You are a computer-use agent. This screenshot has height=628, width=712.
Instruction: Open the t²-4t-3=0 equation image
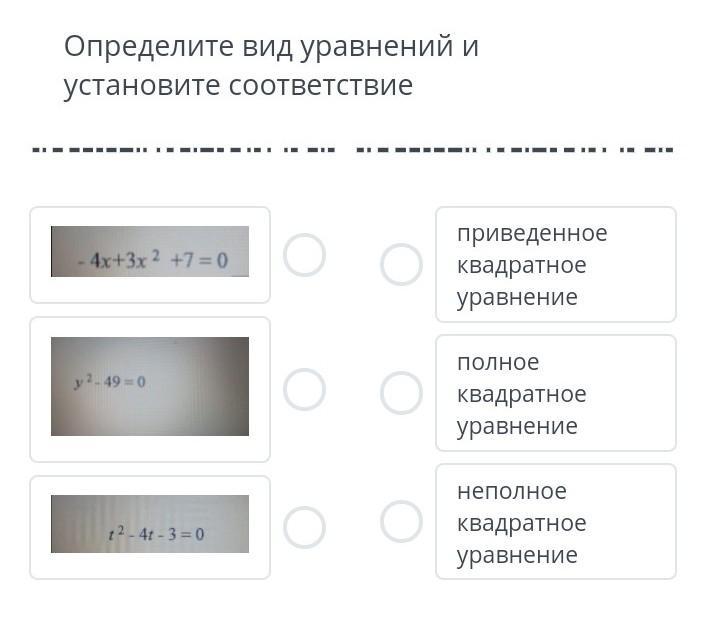pos(150,524)
